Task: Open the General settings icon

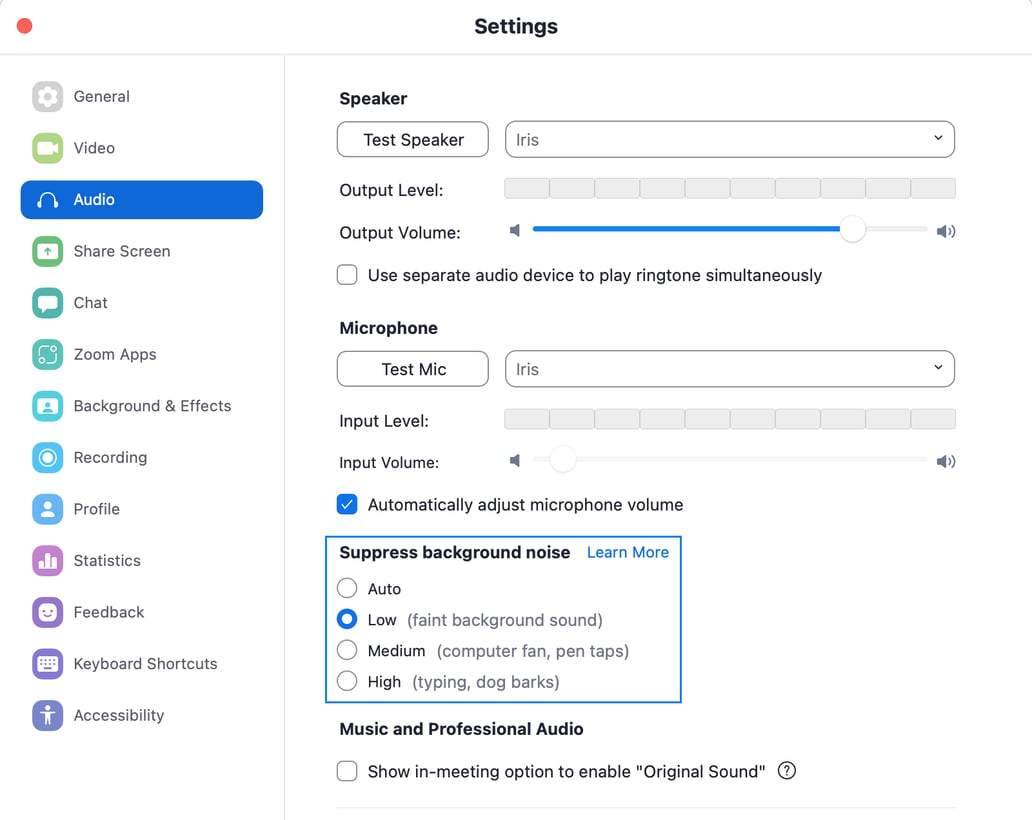Action: (47, 96)
